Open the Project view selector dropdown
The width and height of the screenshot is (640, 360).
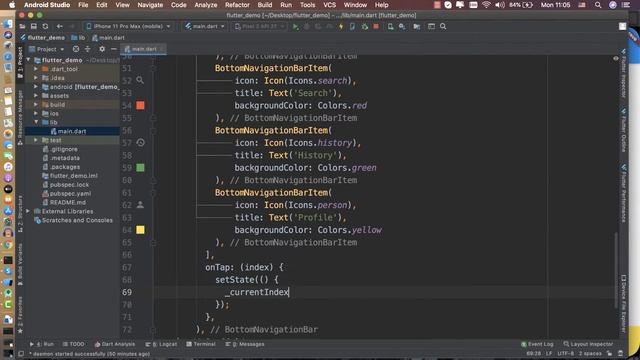[x=46, y=49]
